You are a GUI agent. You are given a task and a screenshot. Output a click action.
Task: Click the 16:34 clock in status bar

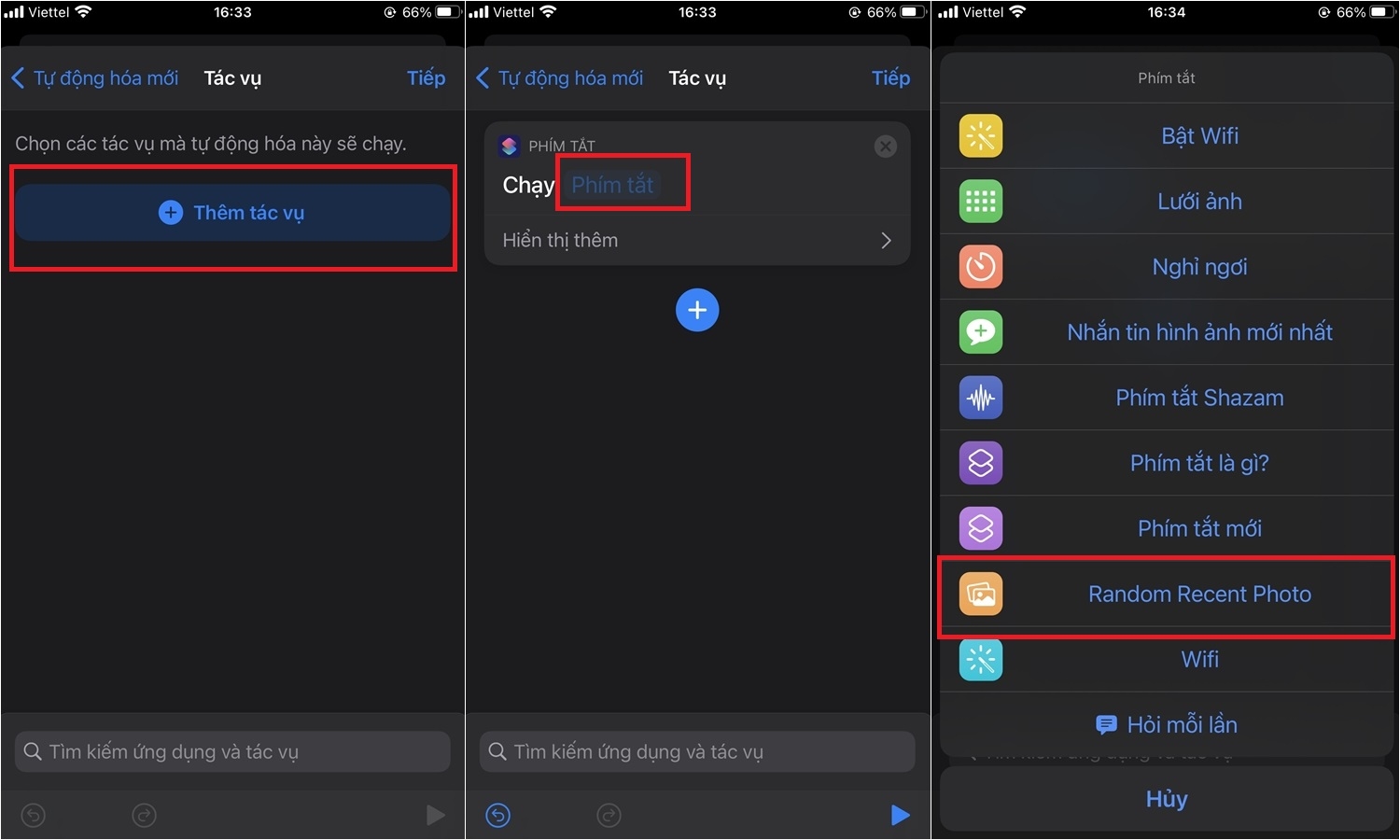pos(1167,12)
